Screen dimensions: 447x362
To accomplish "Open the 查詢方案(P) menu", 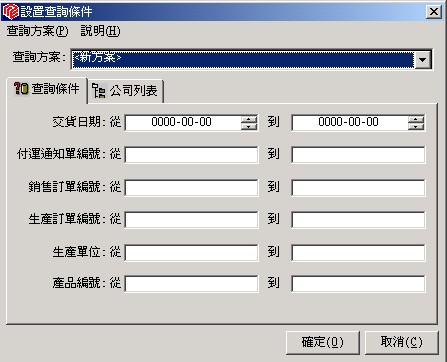I will click(x=37, y=31).
